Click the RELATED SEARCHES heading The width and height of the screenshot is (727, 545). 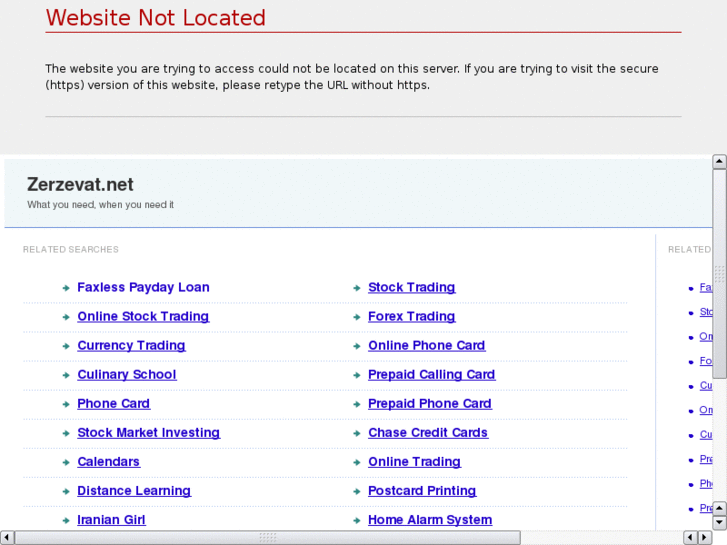71,250
